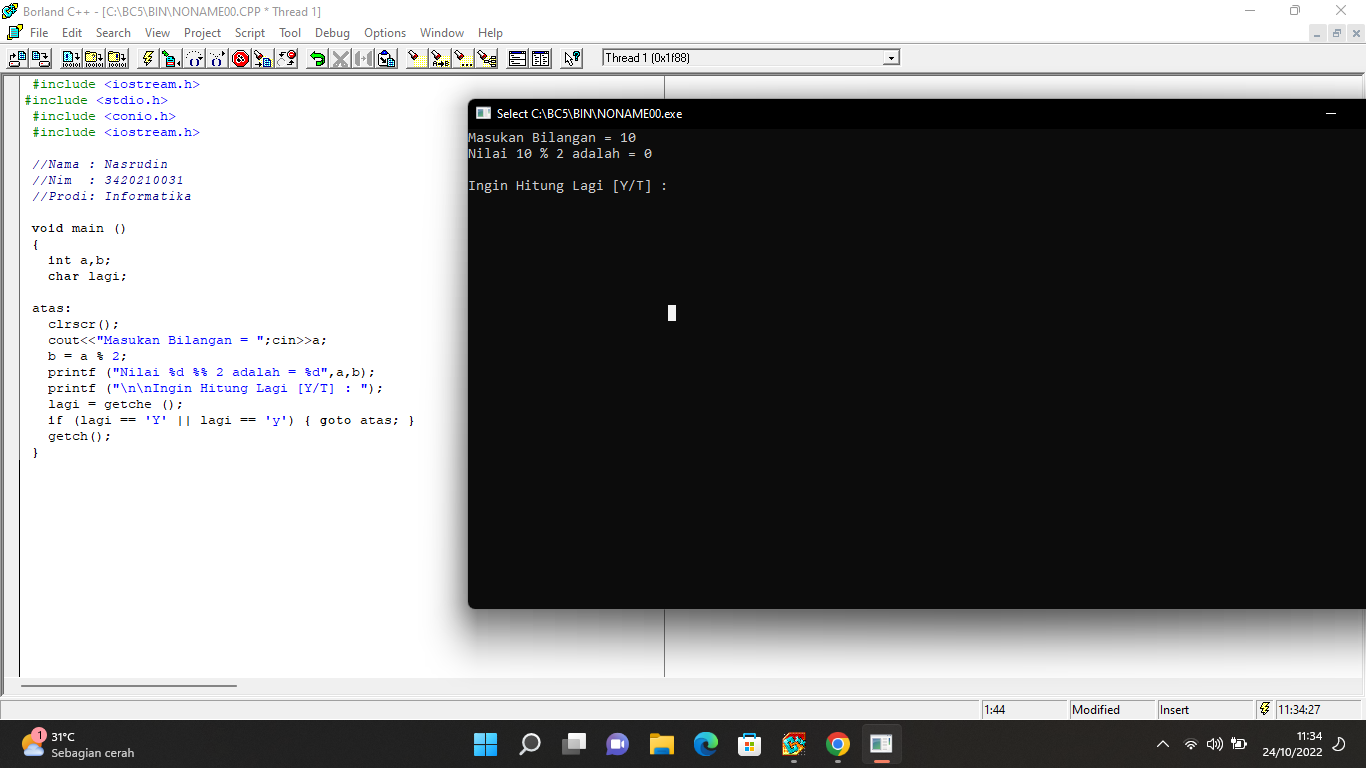Click the Replace A→B flashlight icon
The height and width of the screenshot is (768, 1366).
(x=441, y=58)
